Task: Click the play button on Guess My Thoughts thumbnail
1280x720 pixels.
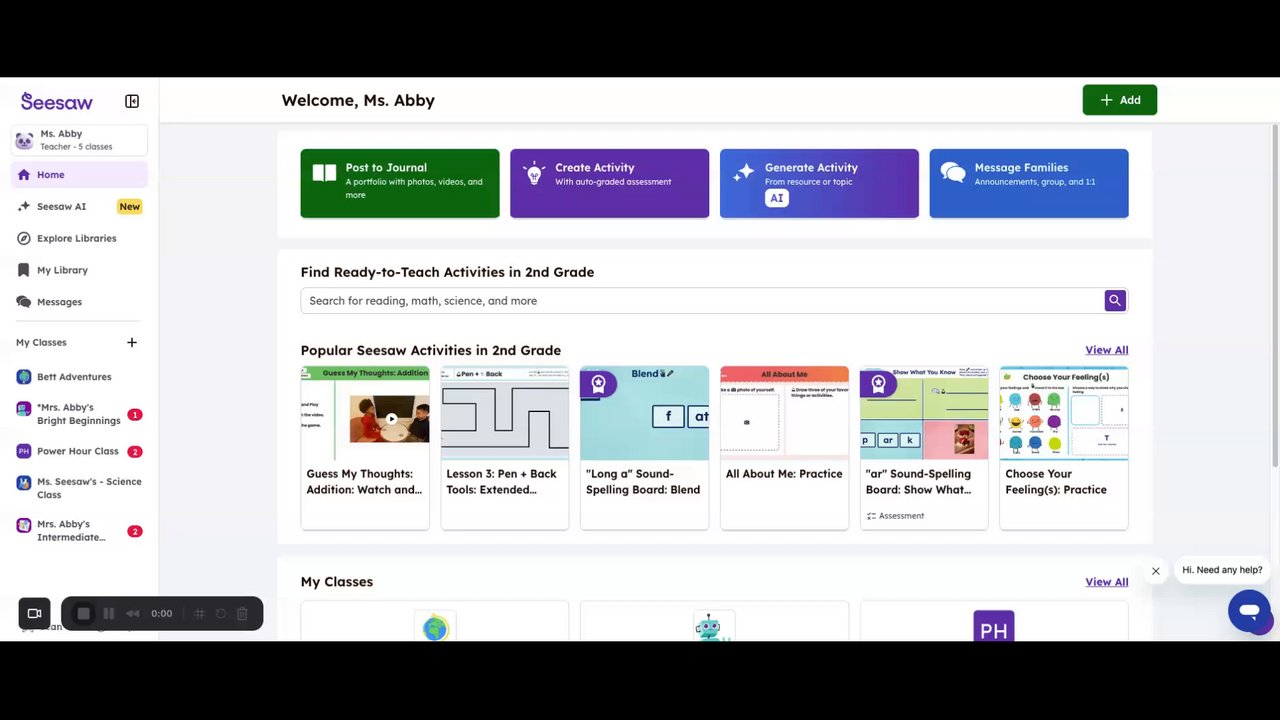Action: pyautogui.click(x=391, y=420)
